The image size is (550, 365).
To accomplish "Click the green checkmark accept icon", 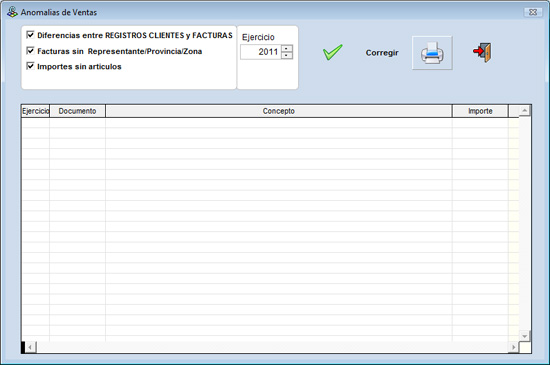I will point(332,52).
